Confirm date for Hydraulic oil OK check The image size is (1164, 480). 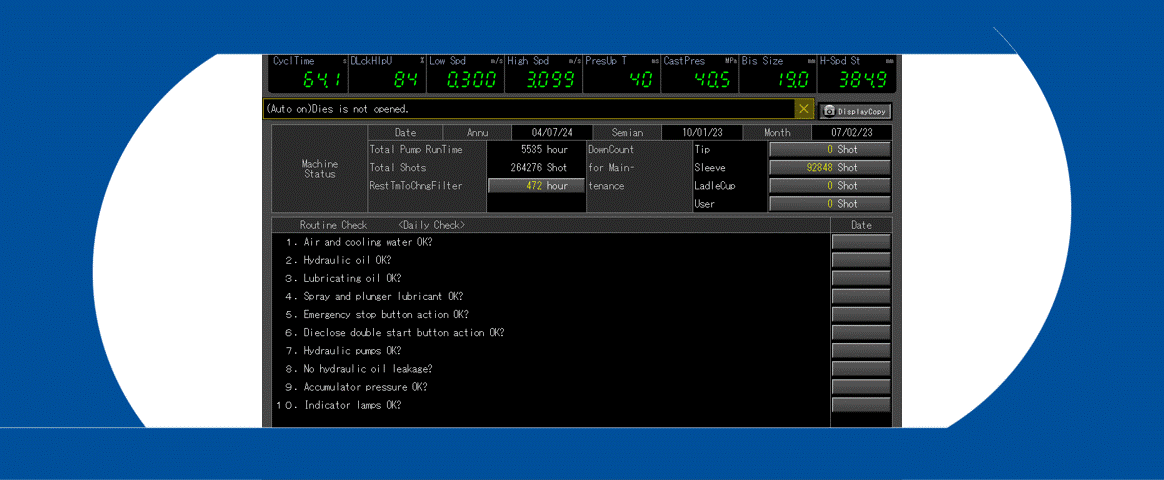click(x=860, y=260)
